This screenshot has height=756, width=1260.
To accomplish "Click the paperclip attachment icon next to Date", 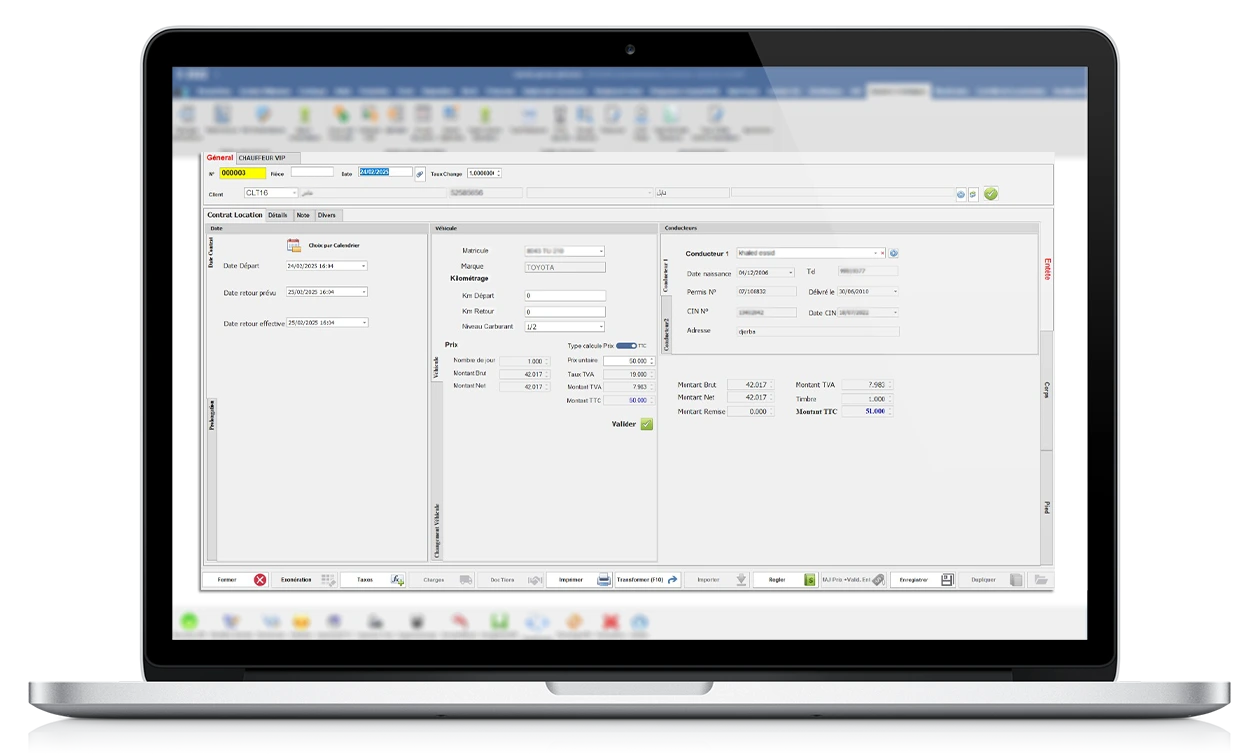I will (420, 173).
